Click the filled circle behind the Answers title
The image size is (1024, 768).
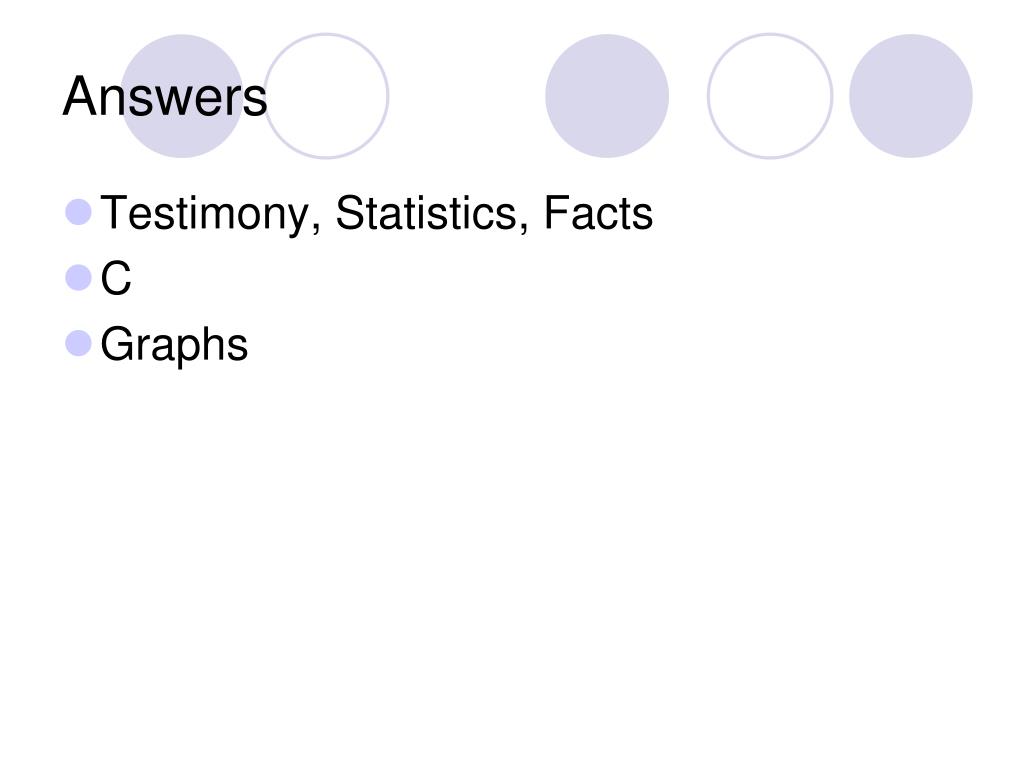coord(182,96)
